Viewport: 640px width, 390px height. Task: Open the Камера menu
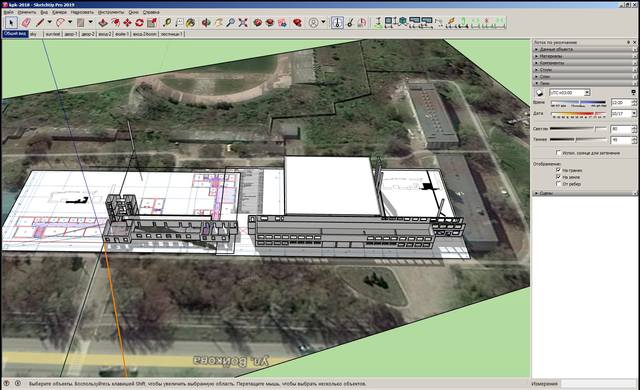click(x=59, y=12)
